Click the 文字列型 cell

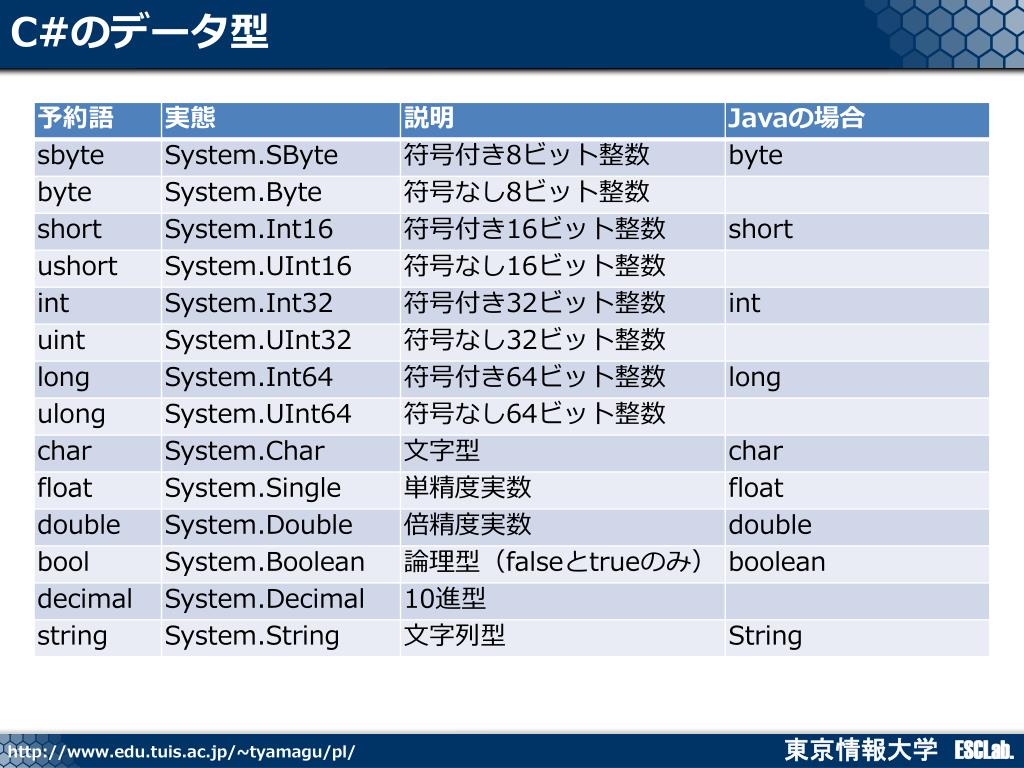point(562,637)
